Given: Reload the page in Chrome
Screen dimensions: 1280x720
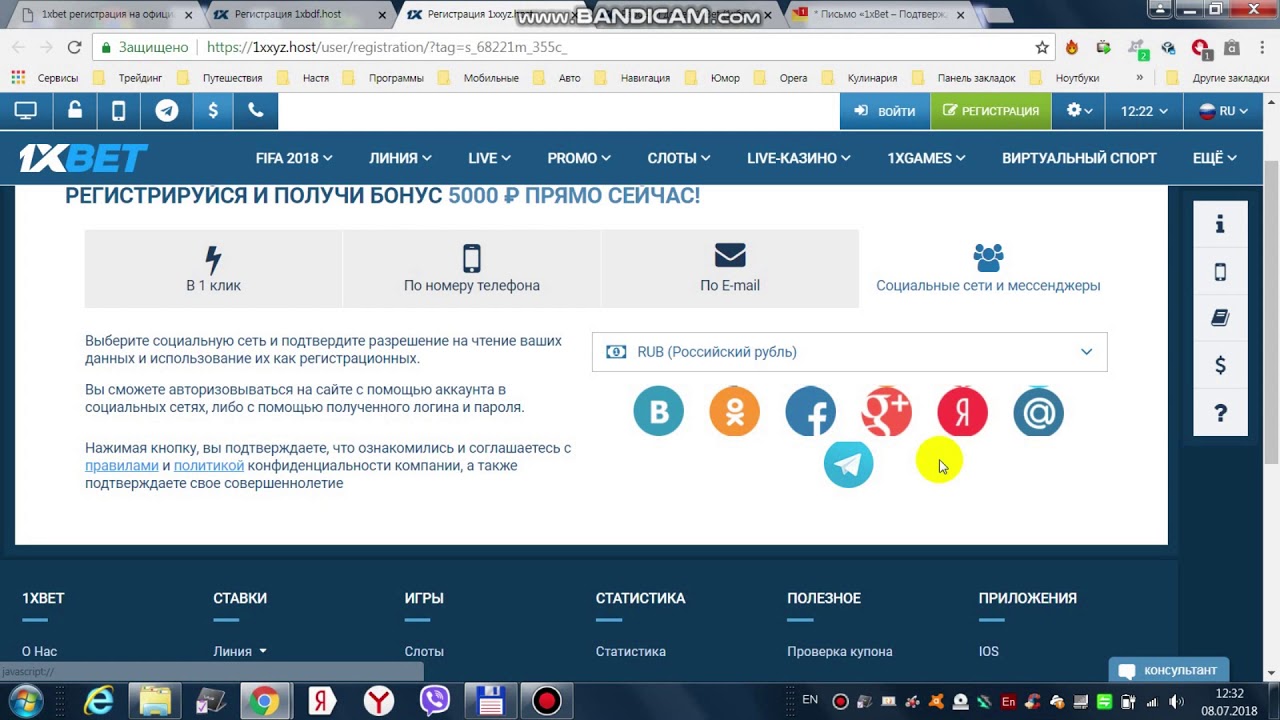Looking at the screenshot, I should pos(74,47).
